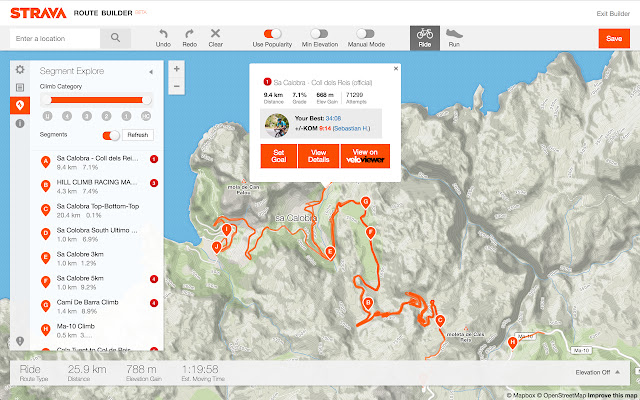Select climb category 4 circle
This screenshot has width=640, height=400.
pos(67,116)
